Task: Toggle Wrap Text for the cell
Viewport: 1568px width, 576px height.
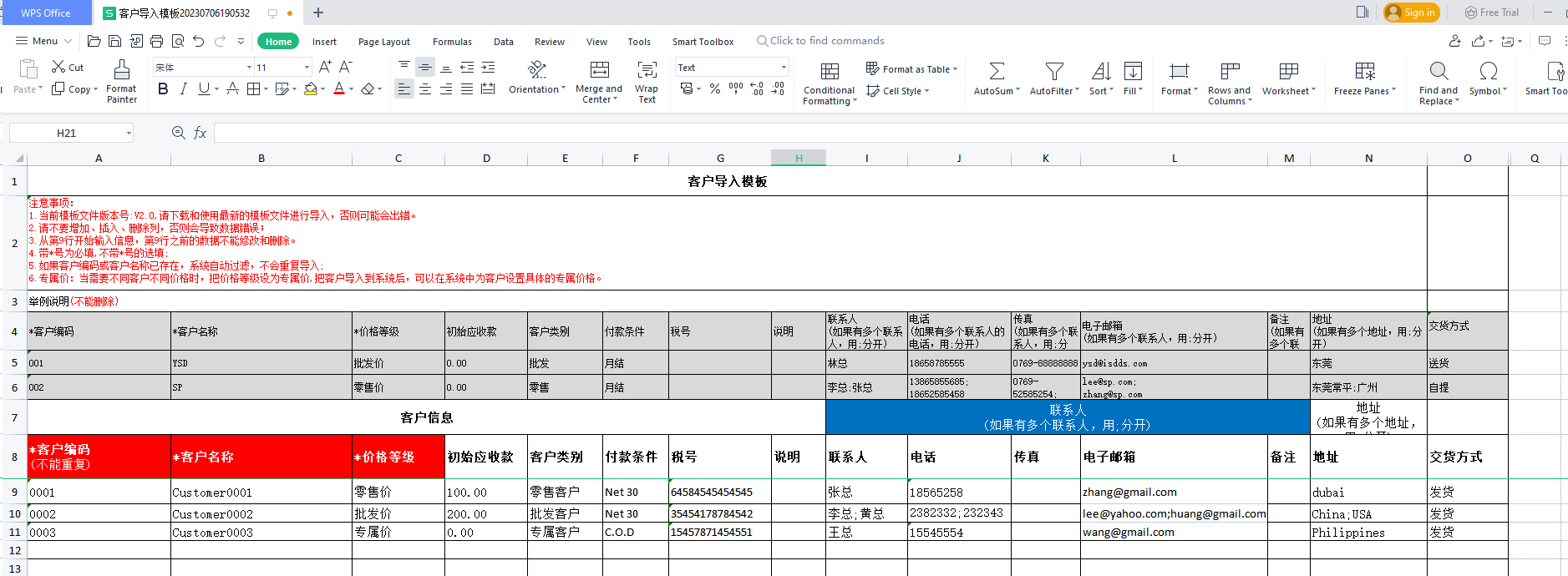Action: pyautogui.click(x=647, y=81)
